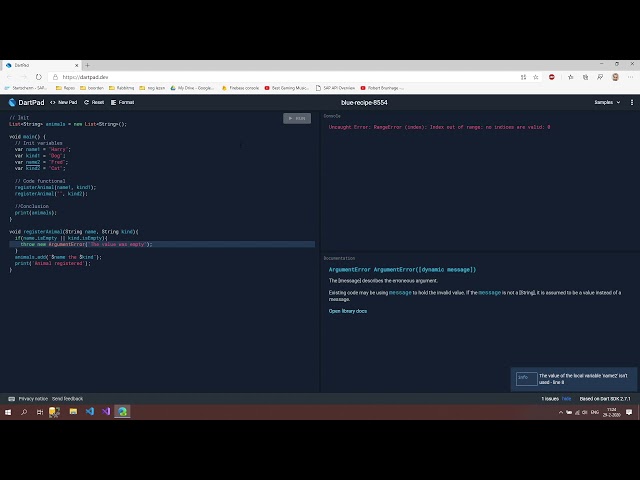The width and height of the screenshot is (640, 480).
Task: Reset the pad code
Action: (x=94, y=102)
